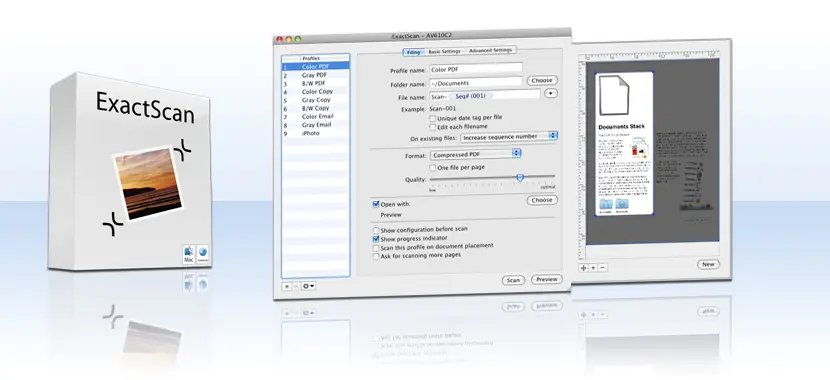Click the fit/move crosshair icon under the scan preview

[584, 268]
